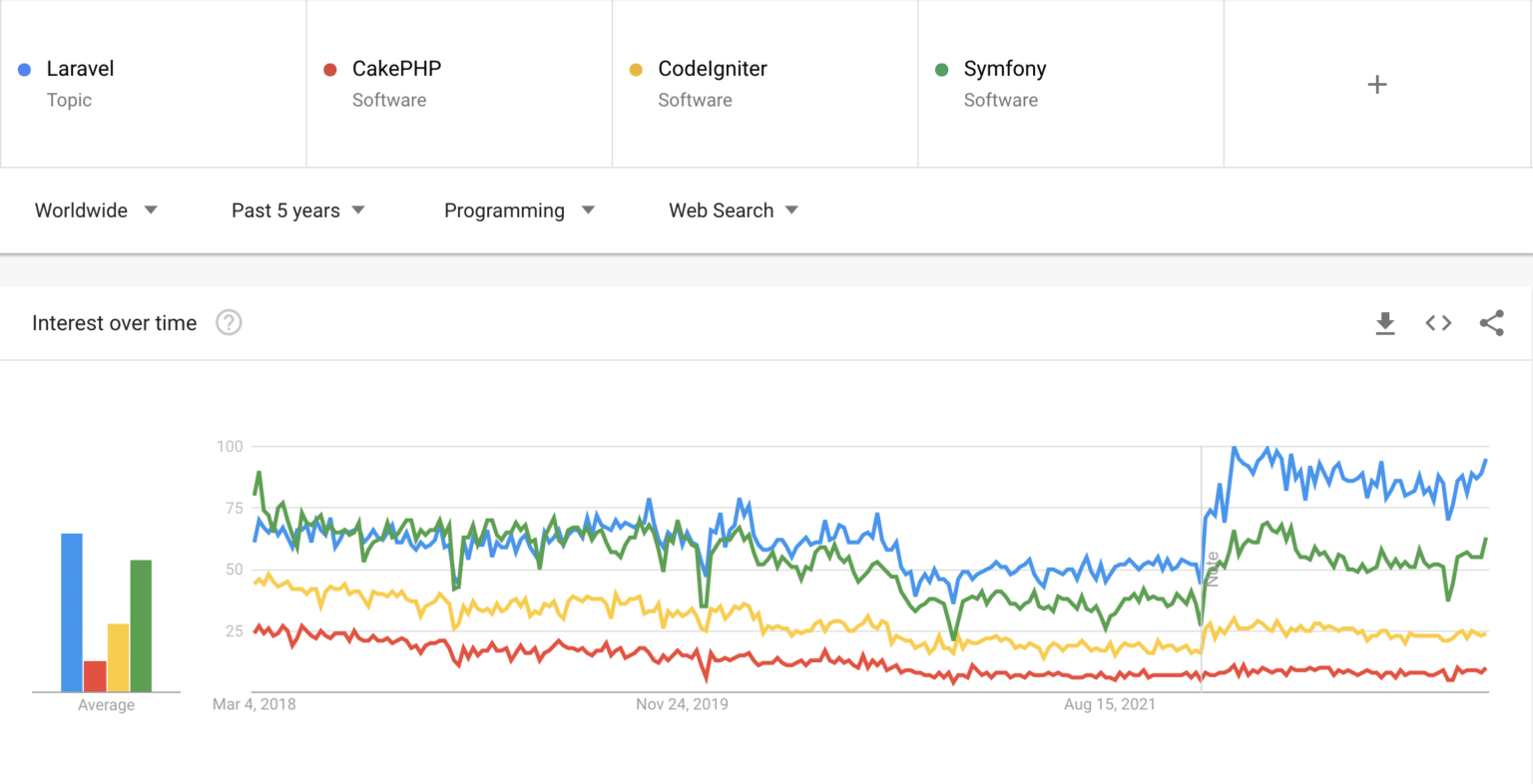Click the Laravel topic label
The image size is (1533, 784).
[x=80, y=68]
